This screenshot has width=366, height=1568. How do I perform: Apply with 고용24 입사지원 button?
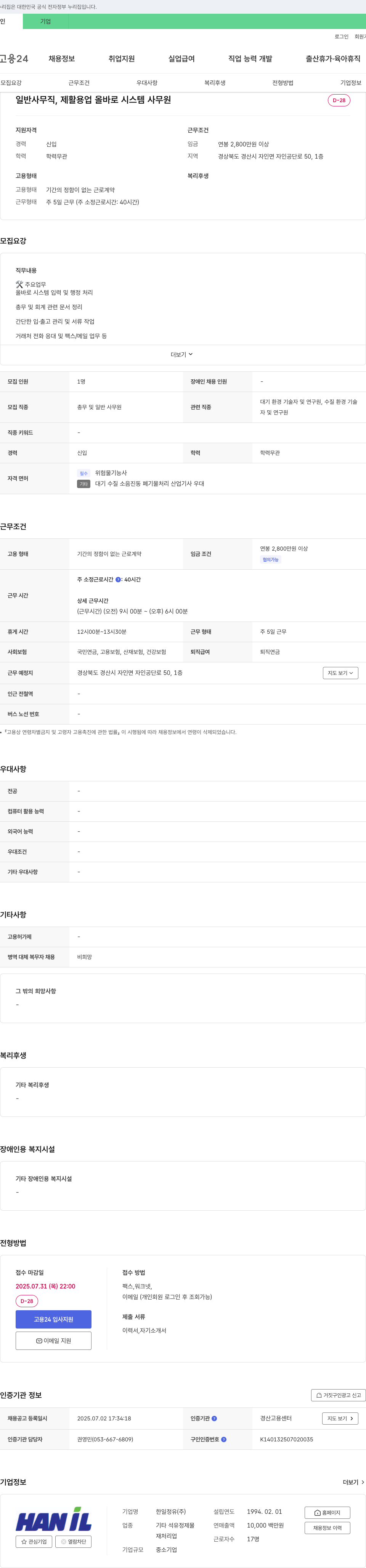(x=54, y=1319)
